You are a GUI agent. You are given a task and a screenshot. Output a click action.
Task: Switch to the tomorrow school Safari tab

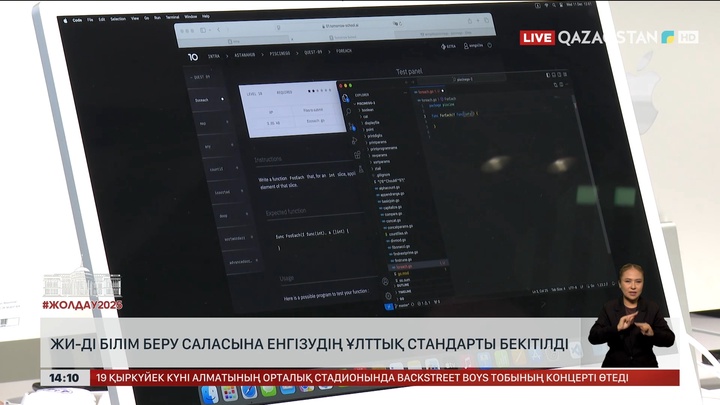click(x=343, y=37)
